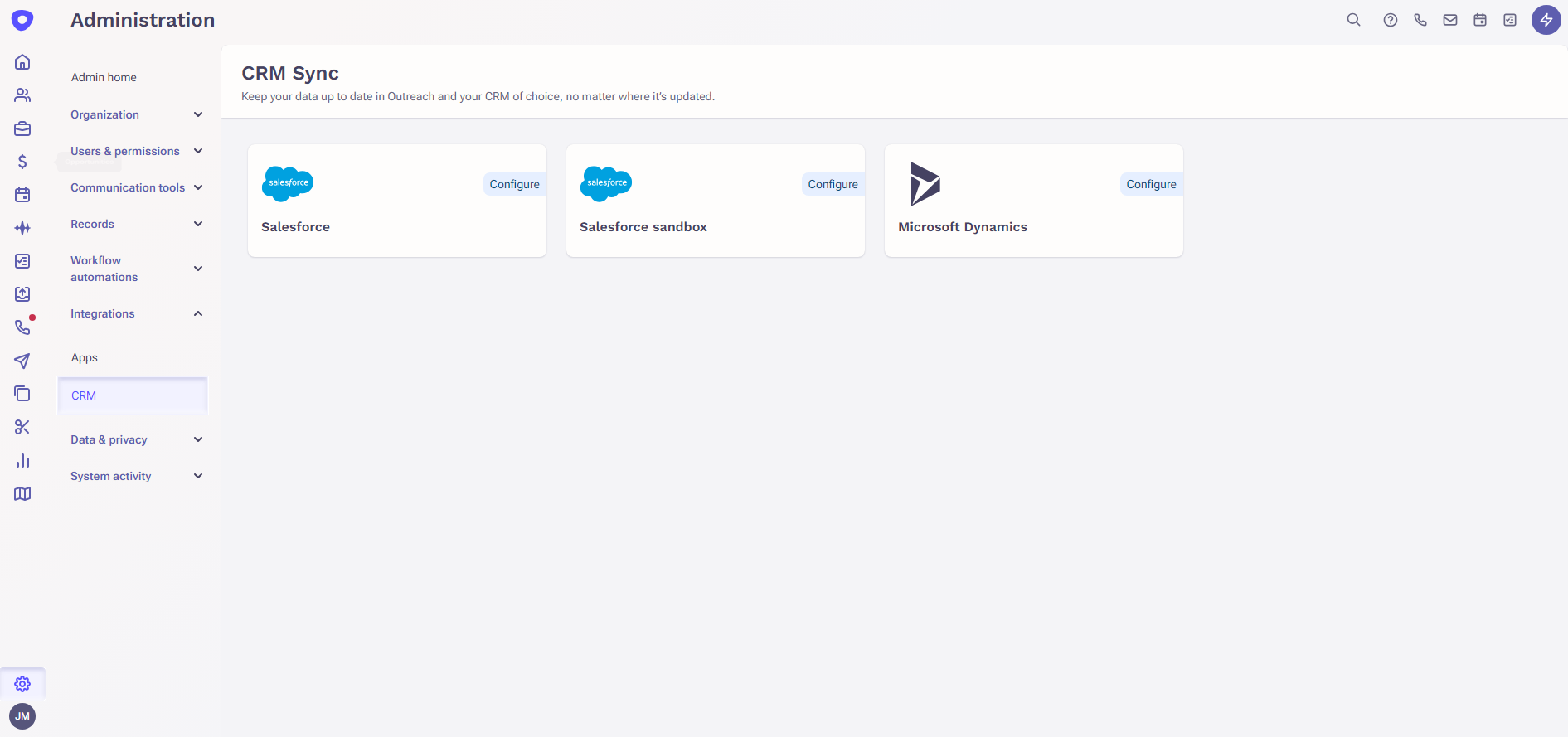
Task: Click the Salesforce card title
Action: click(295, 227)
